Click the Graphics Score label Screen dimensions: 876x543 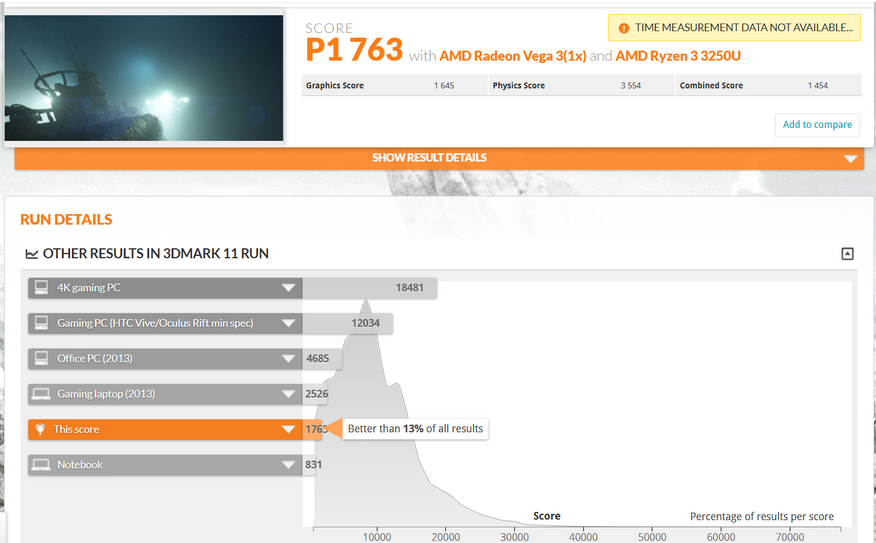tap(335, 85)
